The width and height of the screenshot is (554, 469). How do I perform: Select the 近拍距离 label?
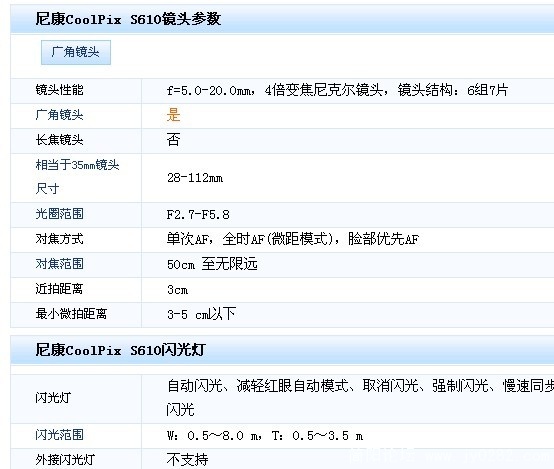pyautogui.click(x=59, y=289)
